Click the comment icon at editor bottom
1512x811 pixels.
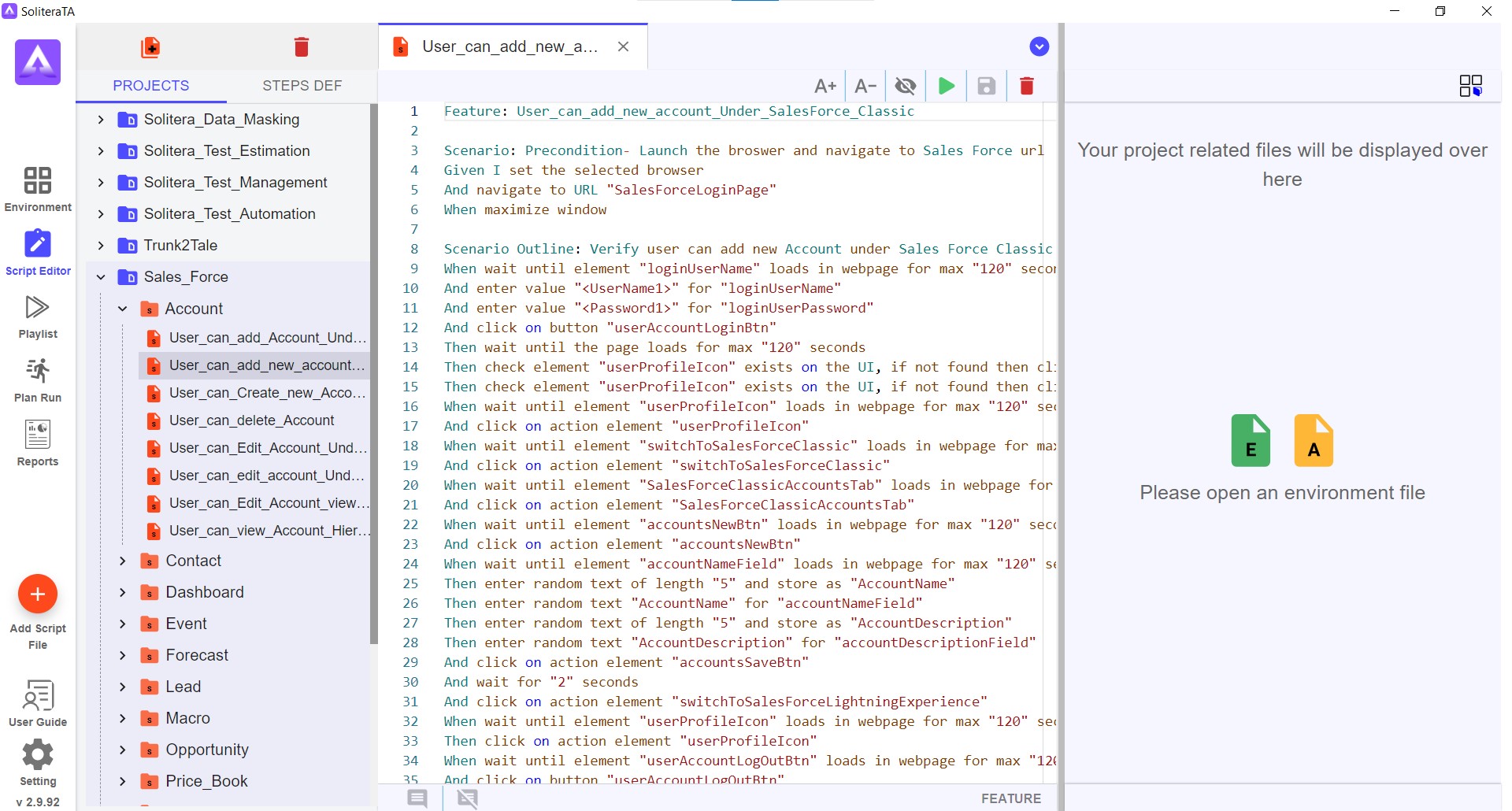click(x=417, y=798)
